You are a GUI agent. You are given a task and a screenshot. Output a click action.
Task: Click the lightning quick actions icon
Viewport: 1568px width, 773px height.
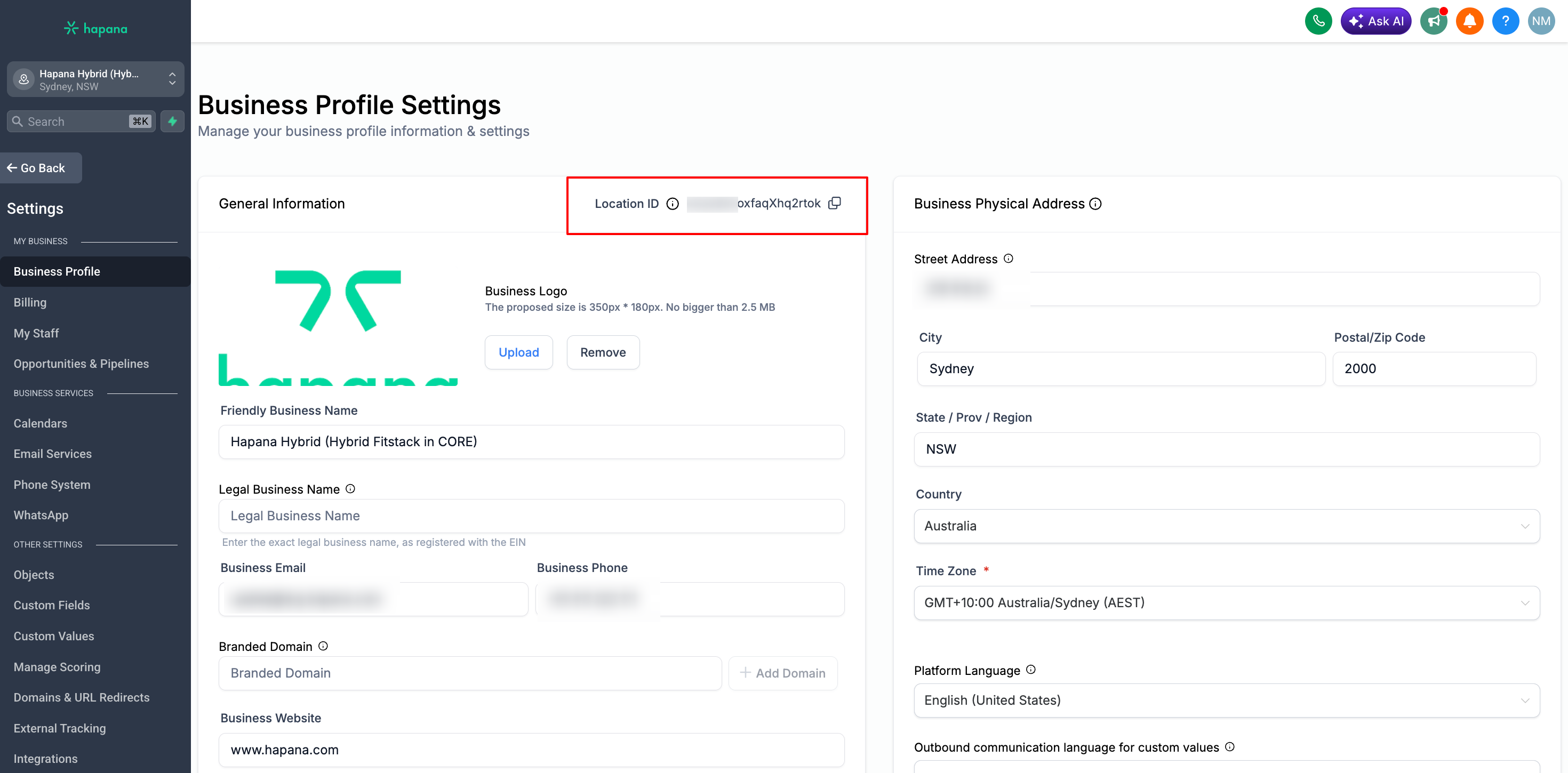point(173,121)
